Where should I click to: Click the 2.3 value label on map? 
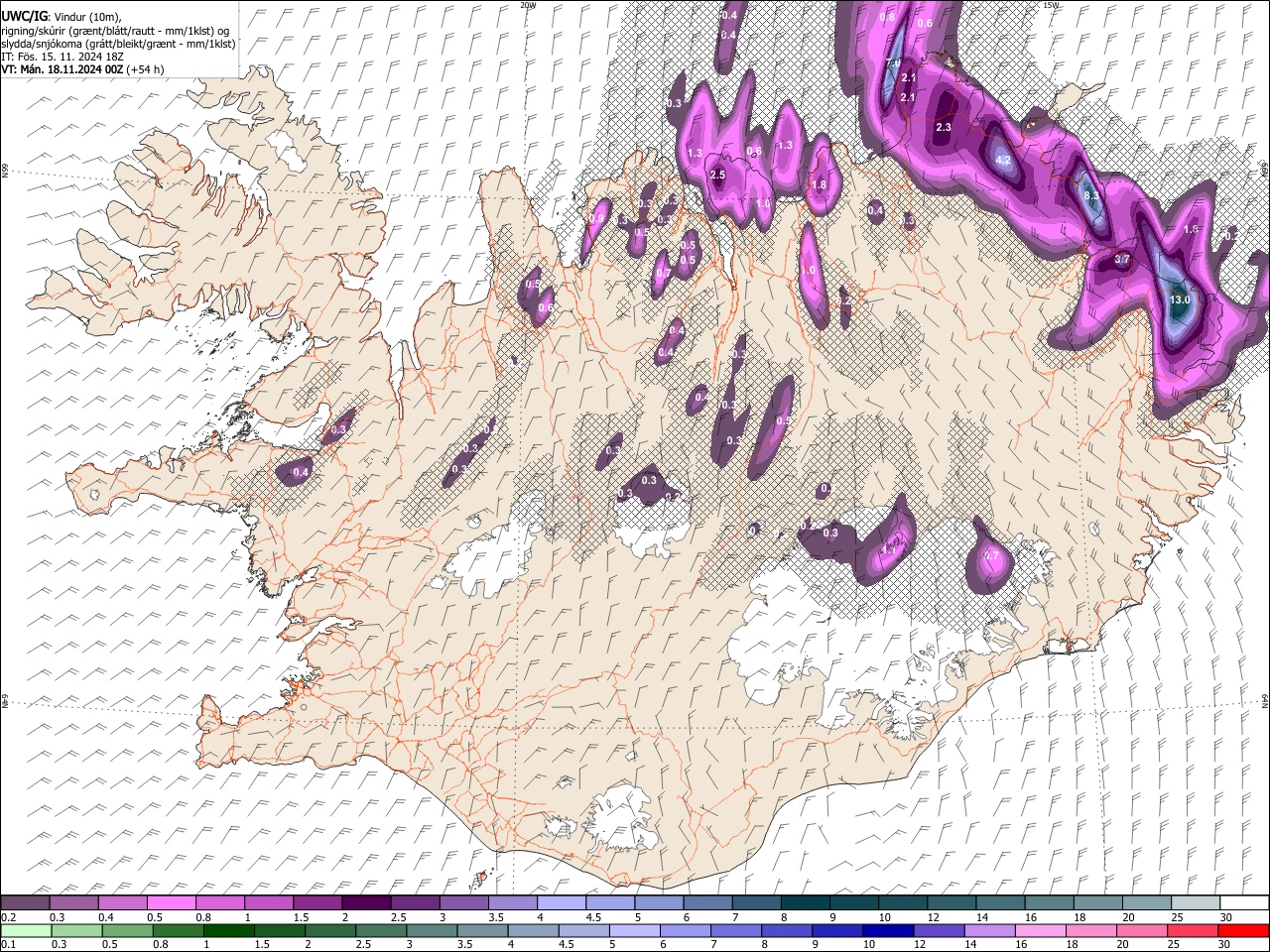(944, 127)
